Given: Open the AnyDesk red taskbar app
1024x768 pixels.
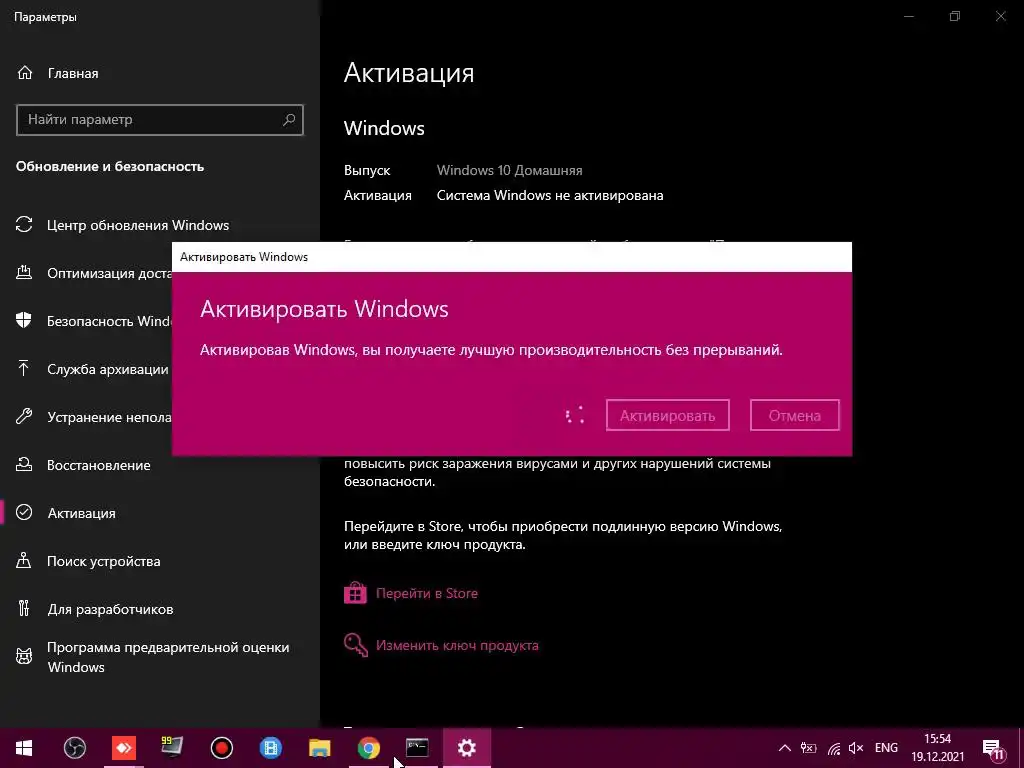Looking at the screenshot, I should pos(123,748).
